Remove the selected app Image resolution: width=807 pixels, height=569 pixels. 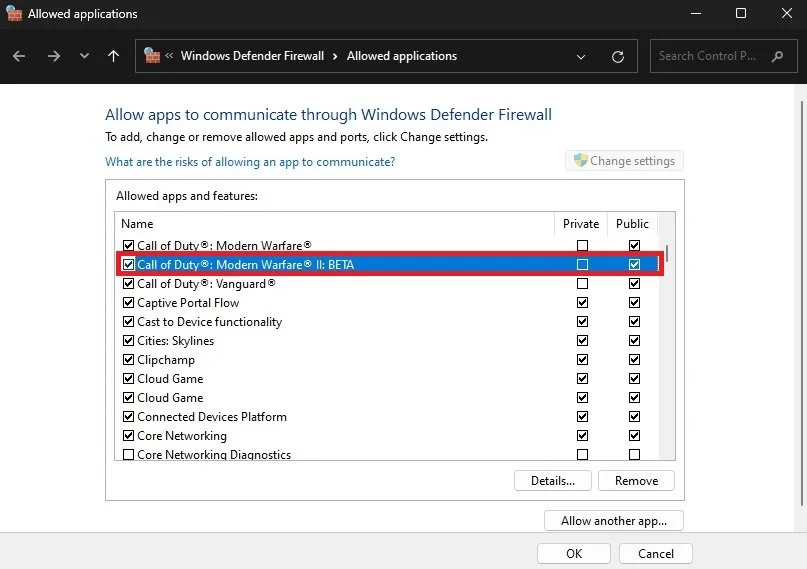pyautogui.click(x=636, y=481)
